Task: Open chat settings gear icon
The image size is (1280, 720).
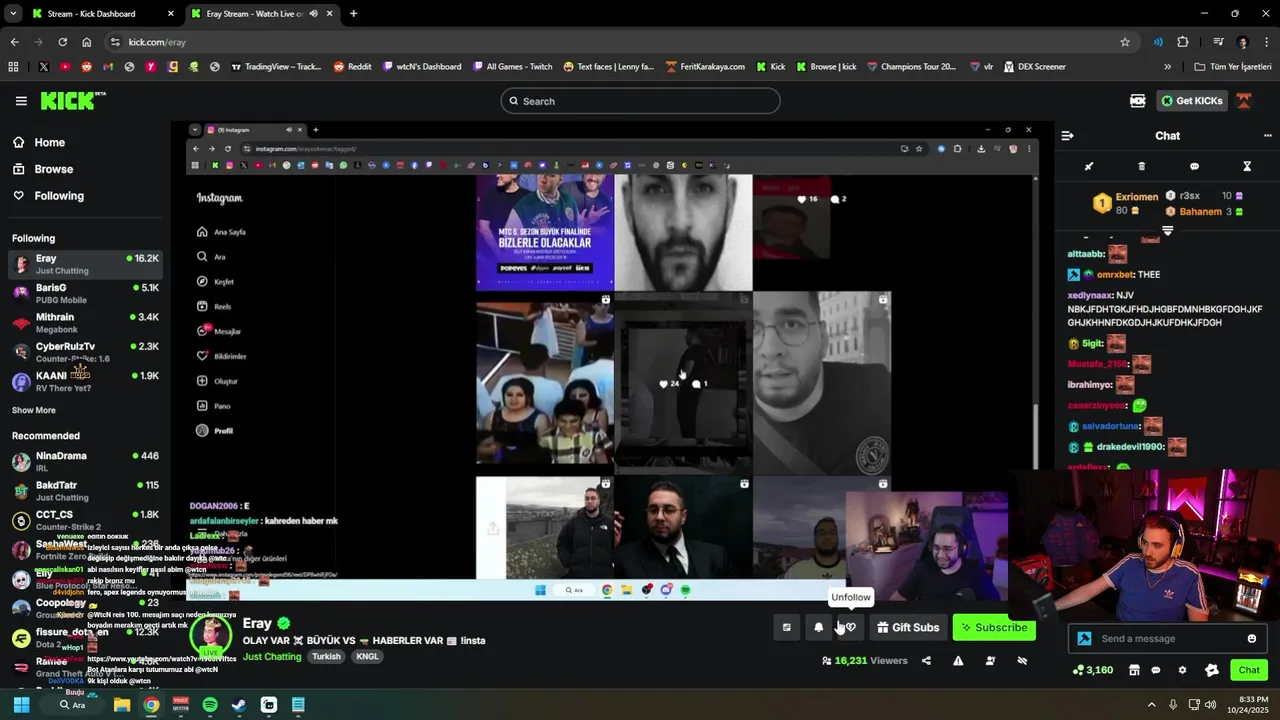Action: point(1182,670)
